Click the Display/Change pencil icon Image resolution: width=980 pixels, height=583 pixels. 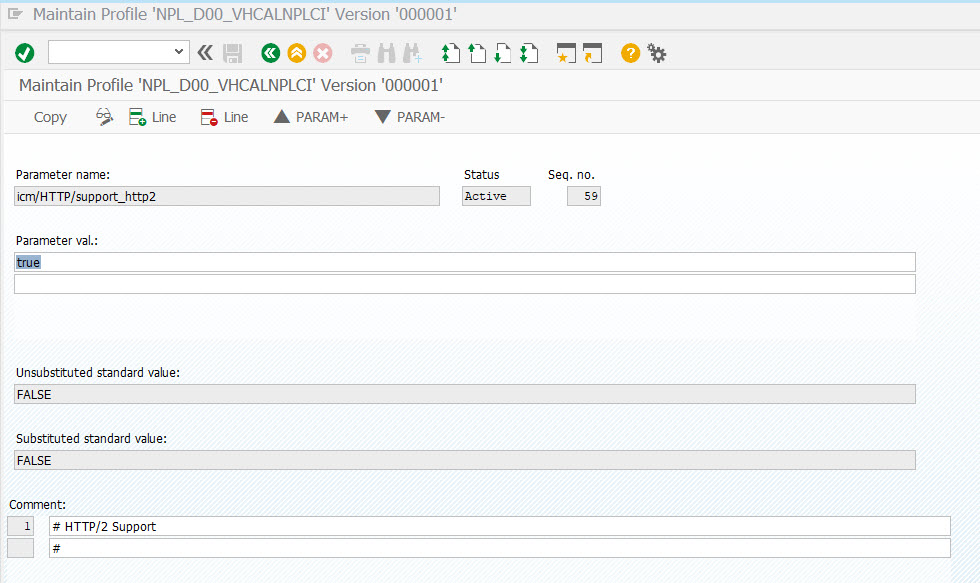(x=103, y=117)
